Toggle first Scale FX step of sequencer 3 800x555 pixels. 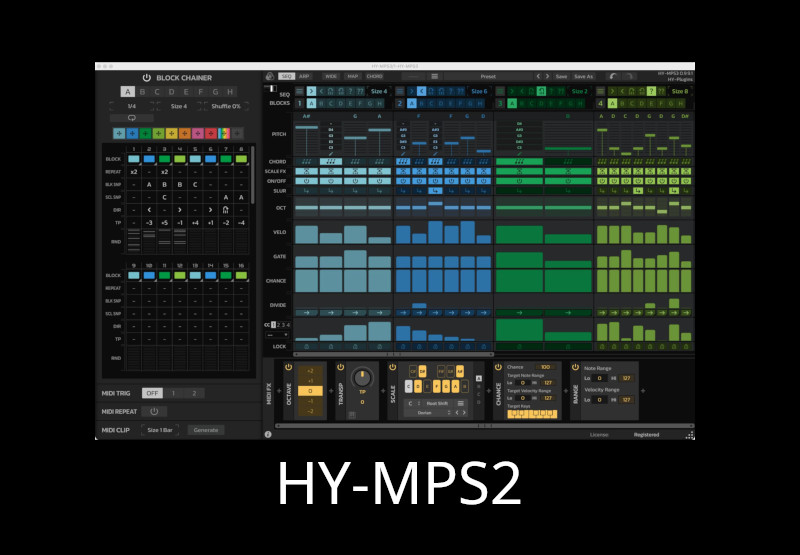(x=519, y=171)
